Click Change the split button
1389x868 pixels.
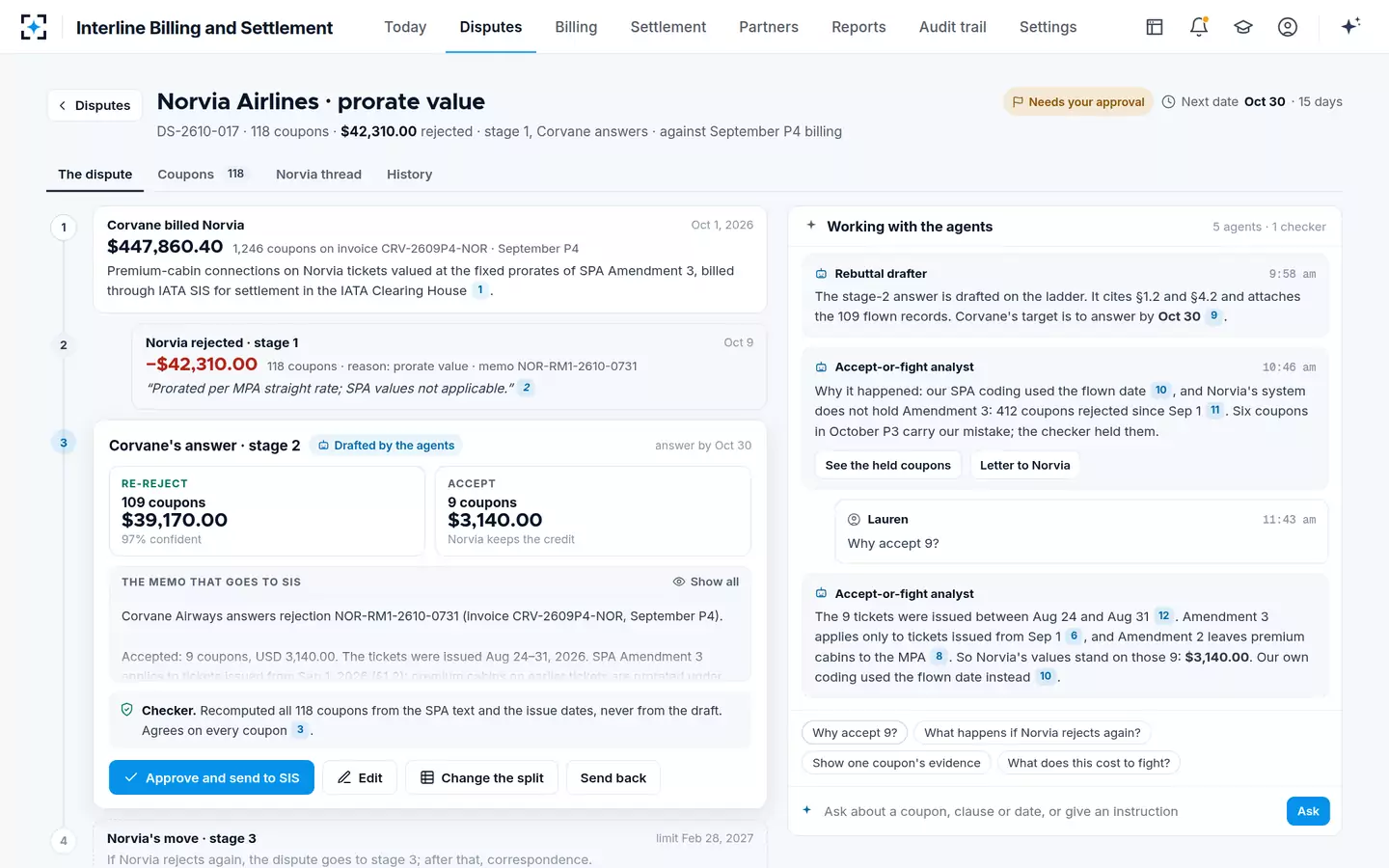(x=482, y=777)
